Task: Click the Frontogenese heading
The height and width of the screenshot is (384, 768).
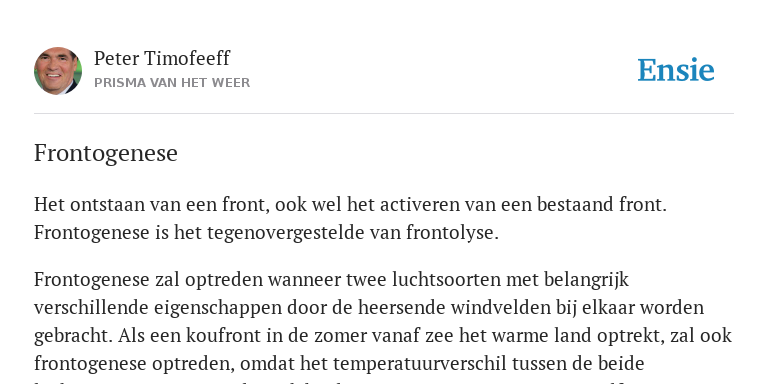Action: (x=106, y=153)
